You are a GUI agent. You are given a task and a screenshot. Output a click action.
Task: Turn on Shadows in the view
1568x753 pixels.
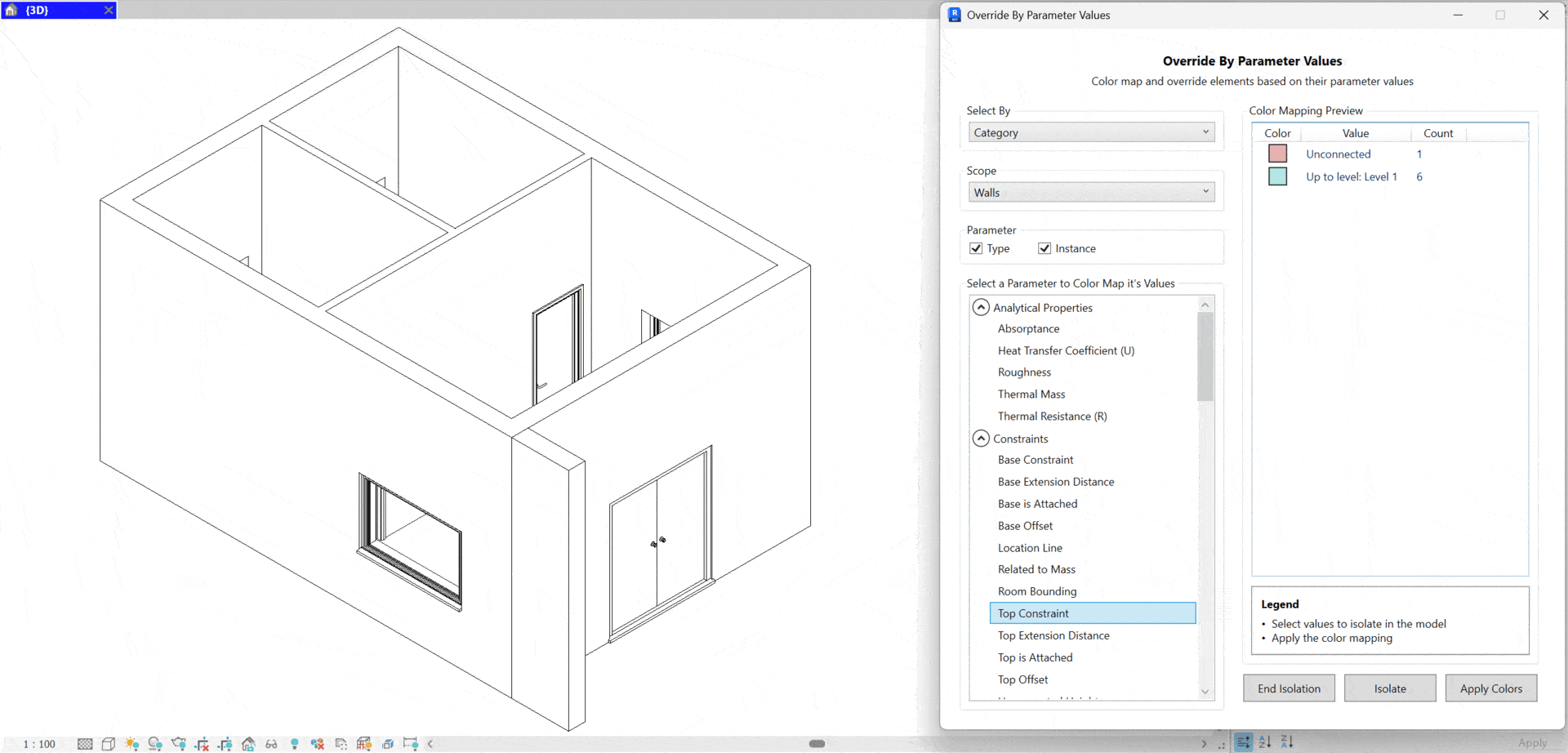click(155, 743)
